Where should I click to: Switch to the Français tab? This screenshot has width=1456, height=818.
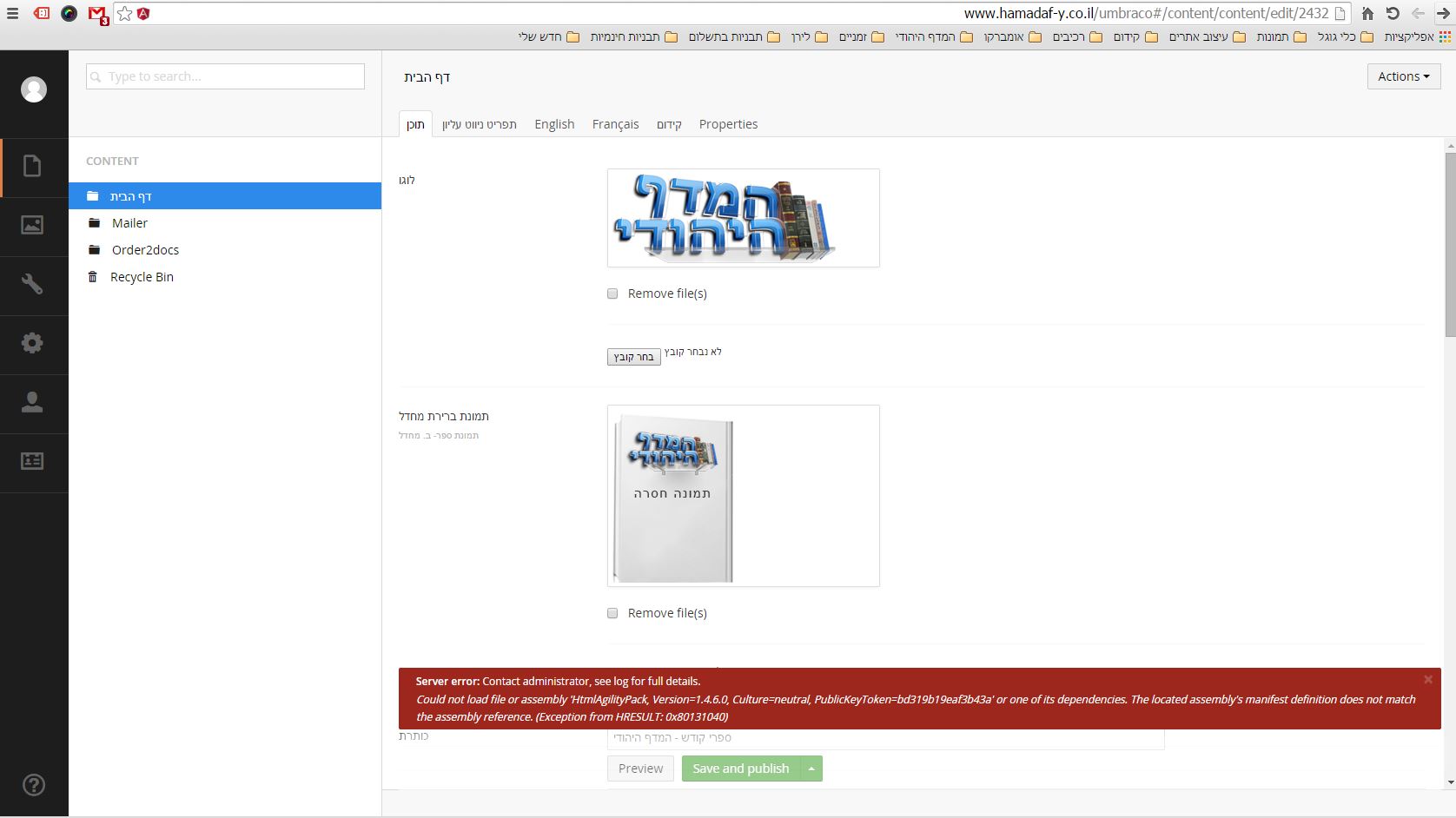(615, 124)
